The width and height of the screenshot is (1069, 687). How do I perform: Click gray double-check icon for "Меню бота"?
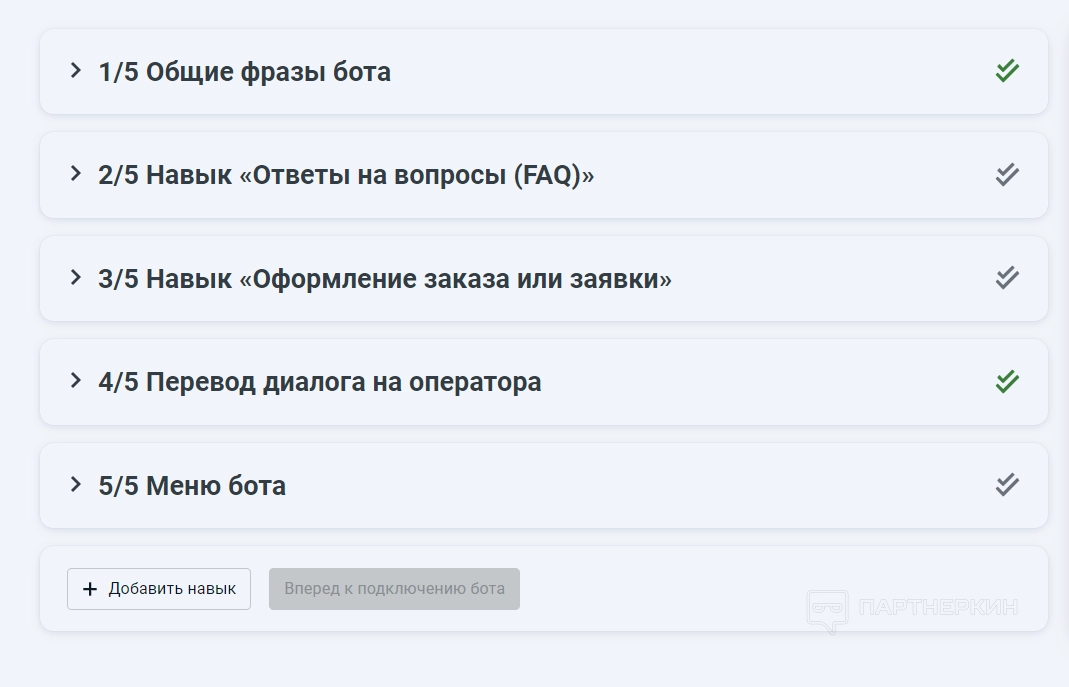[1007, 485]
